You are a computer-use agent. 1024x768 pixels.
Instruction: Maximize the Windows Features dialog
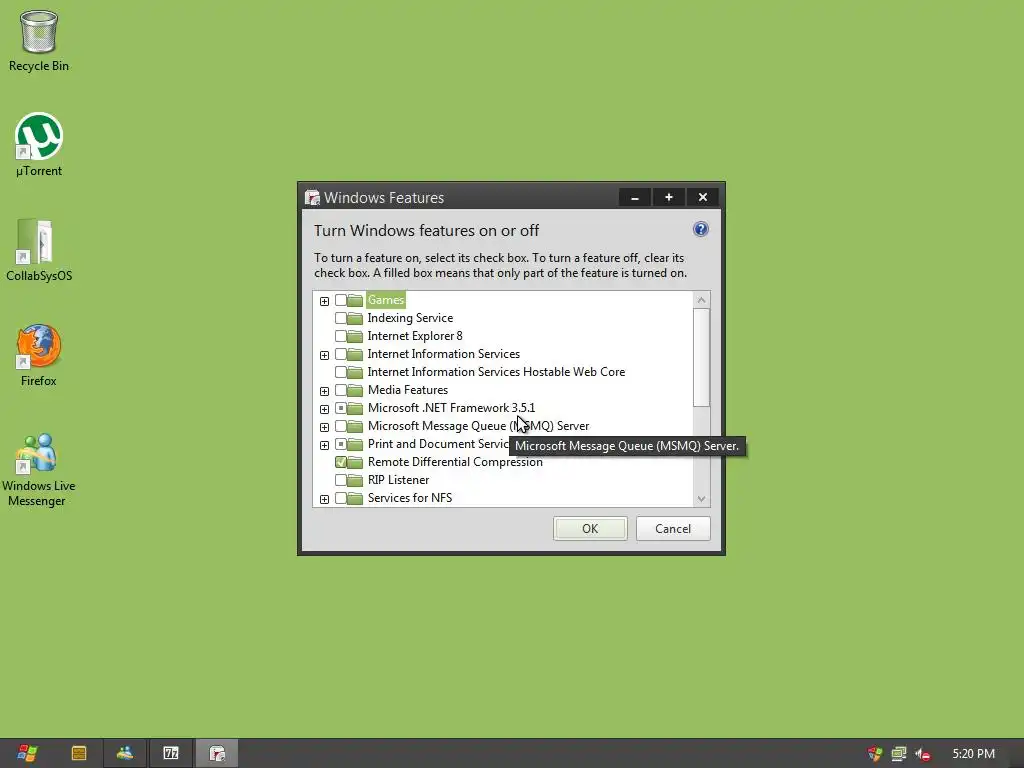669,197
